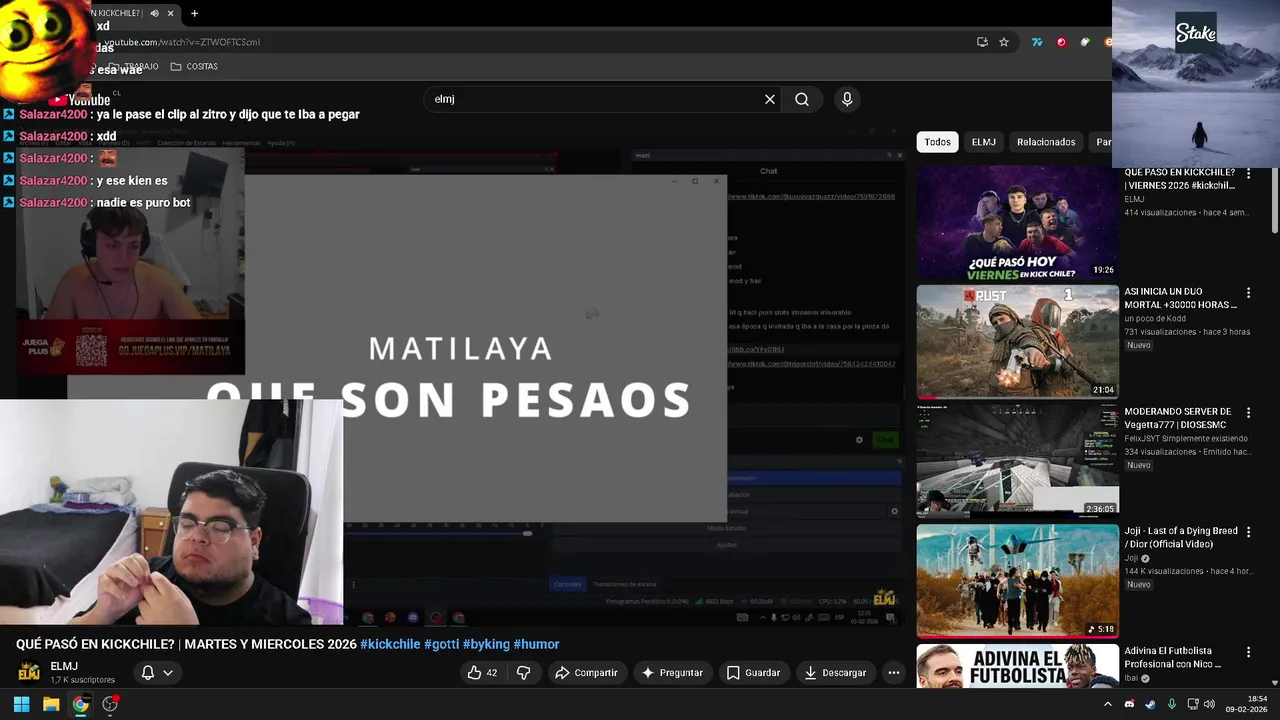Viewport: 1280px width, 720px height.
Task: Open more actions three-dot menu under video
Action: tap(894, 673)
